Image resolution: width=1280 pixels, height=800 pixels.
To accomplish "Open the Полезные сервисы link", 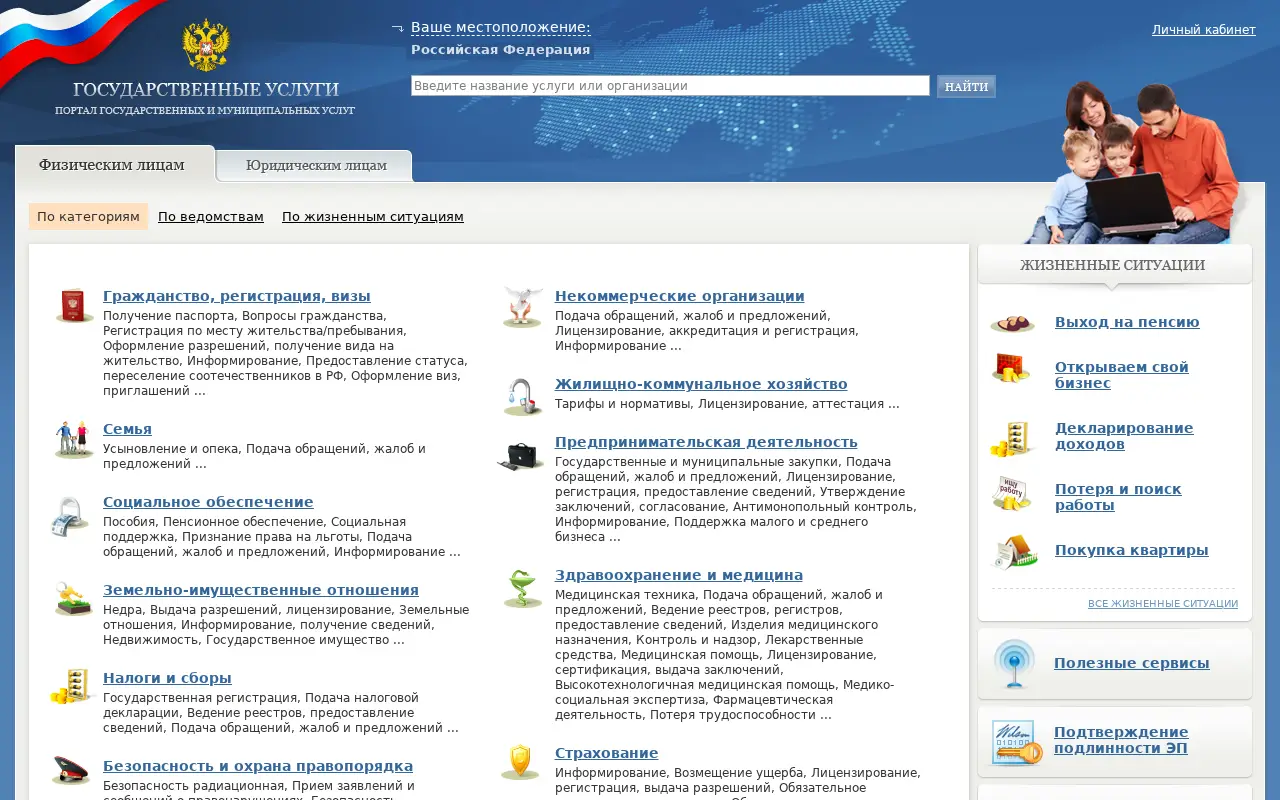I will [x=1132, y=663].
